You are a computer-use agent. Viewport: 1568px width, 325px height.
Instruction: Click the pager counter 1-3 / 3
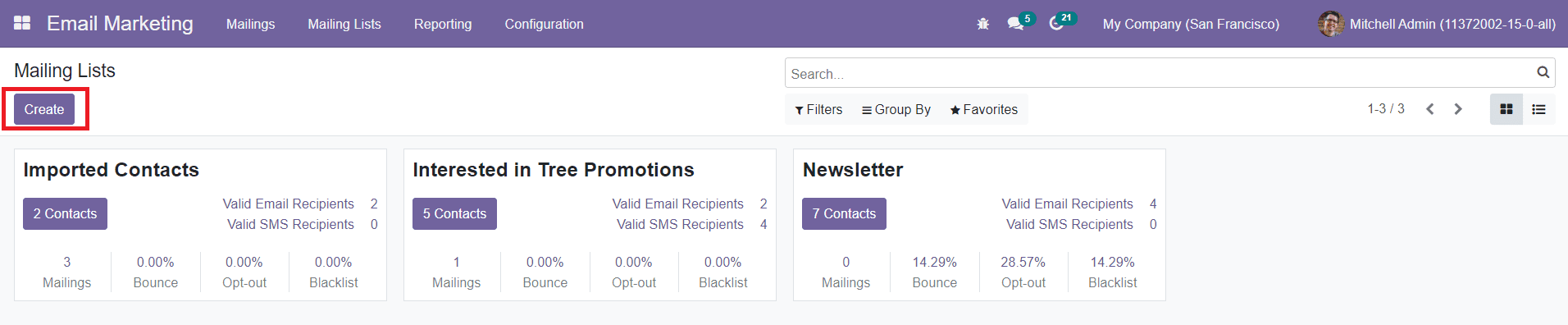pyautogui.click(x=1386, y=108)
